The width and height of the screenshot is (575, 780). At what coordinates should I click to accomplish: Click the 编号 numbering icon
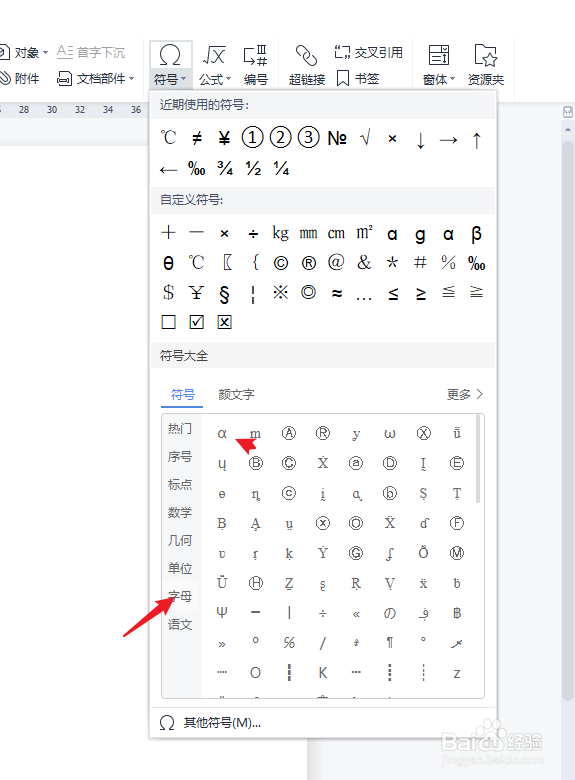pos(256,56)
